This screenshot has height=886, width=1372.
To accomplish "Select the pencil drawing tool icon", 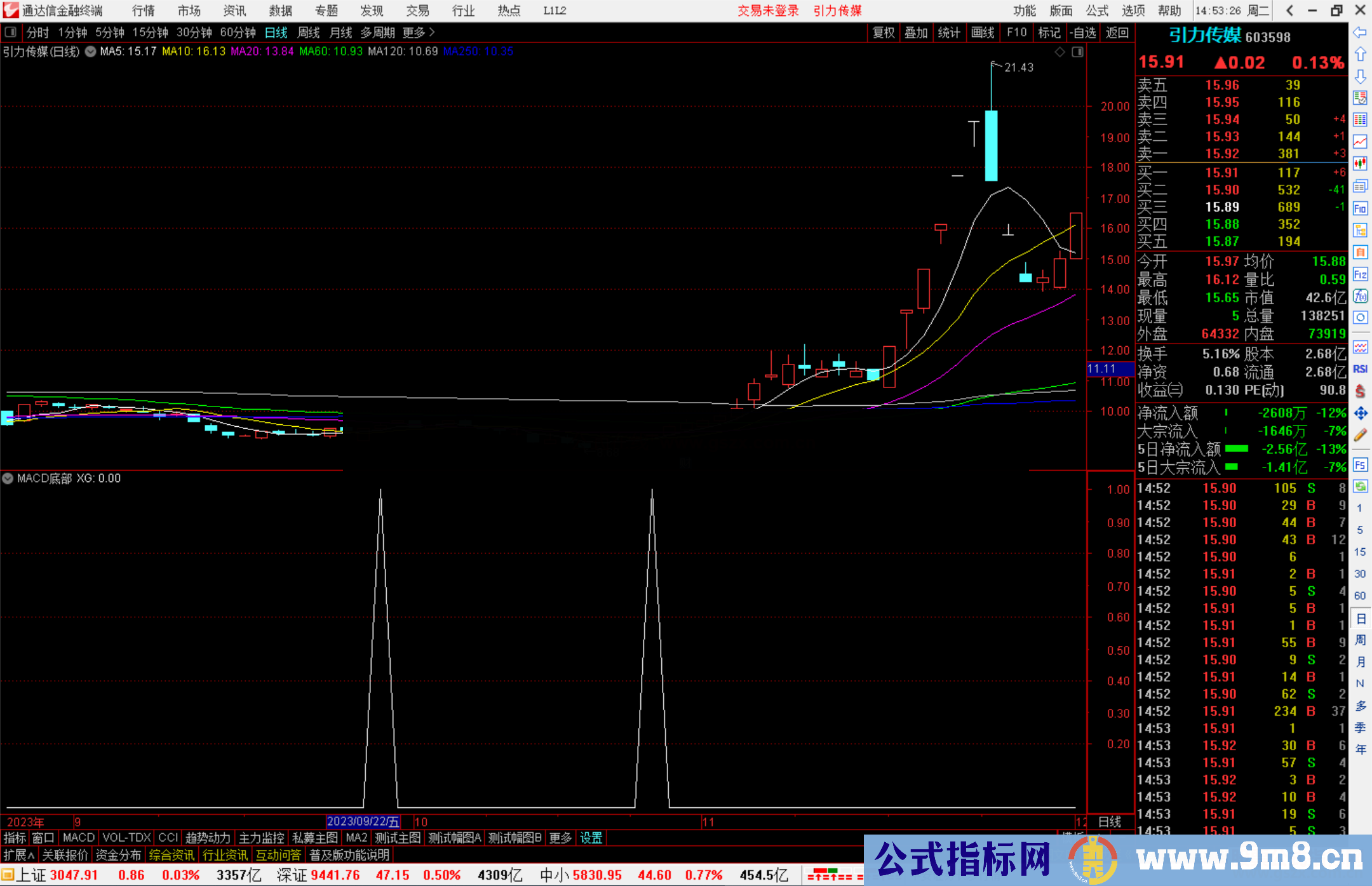I will coord(1360,435).
